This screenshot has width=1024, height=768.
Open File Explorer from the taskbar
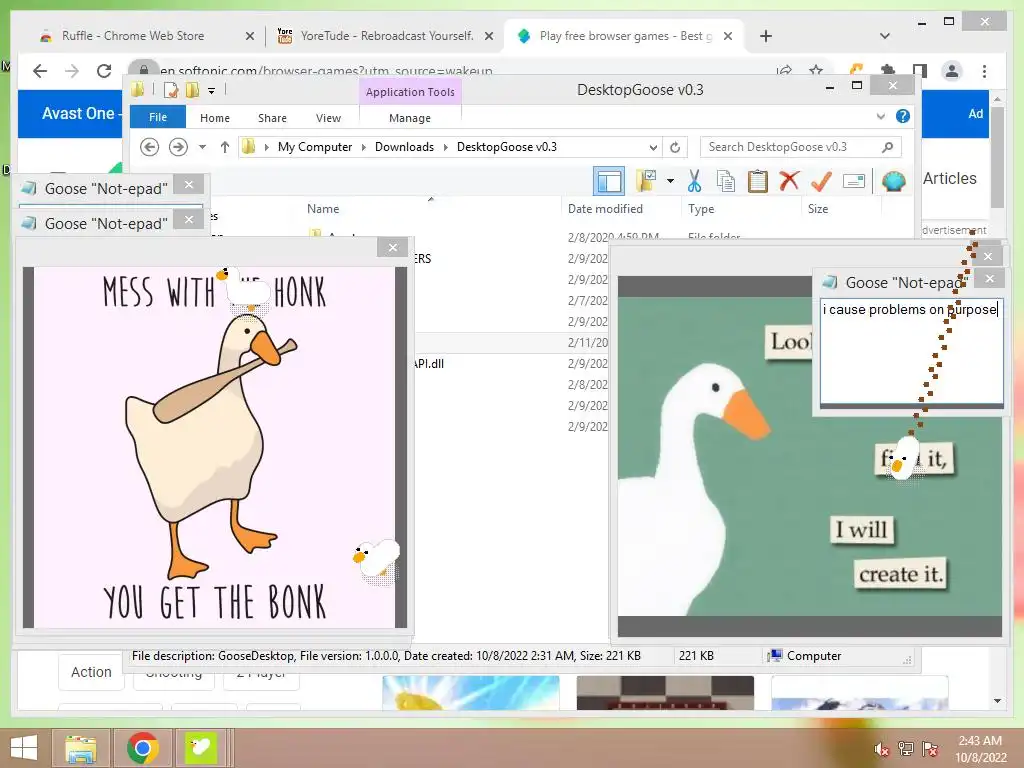(80, 748)
